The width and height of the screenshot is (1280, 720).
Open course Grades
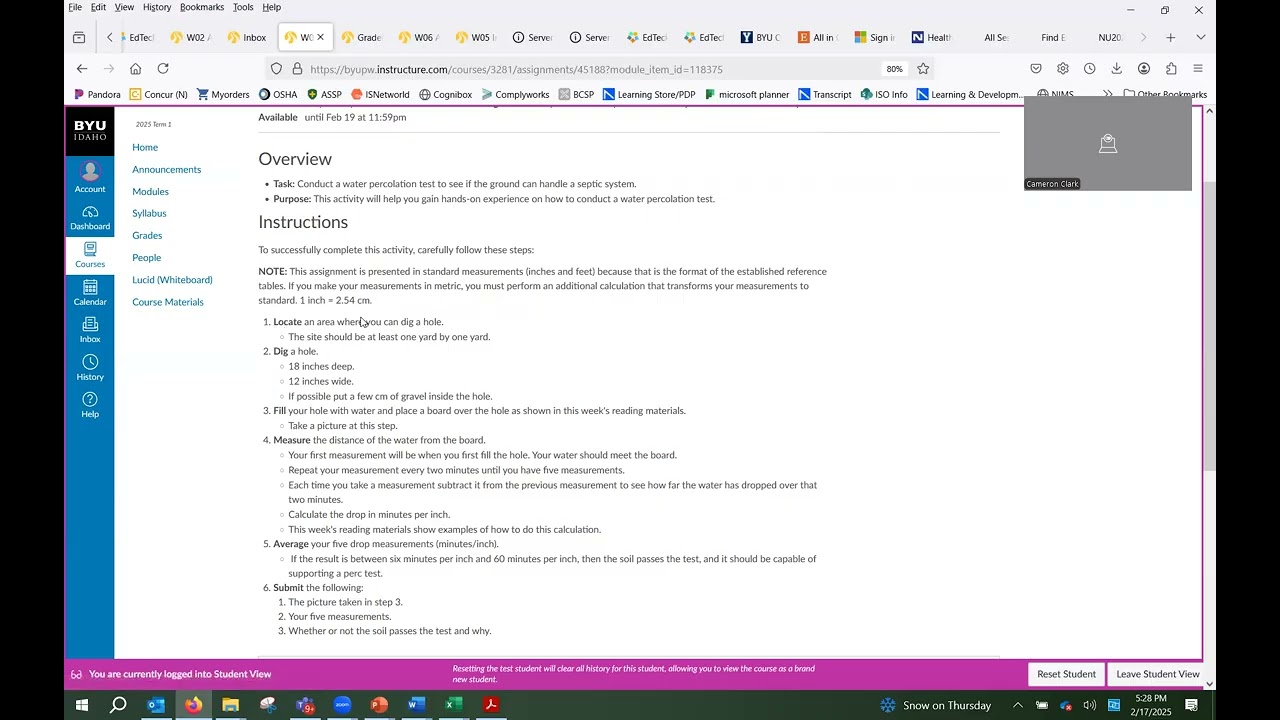tap(147, 235)
